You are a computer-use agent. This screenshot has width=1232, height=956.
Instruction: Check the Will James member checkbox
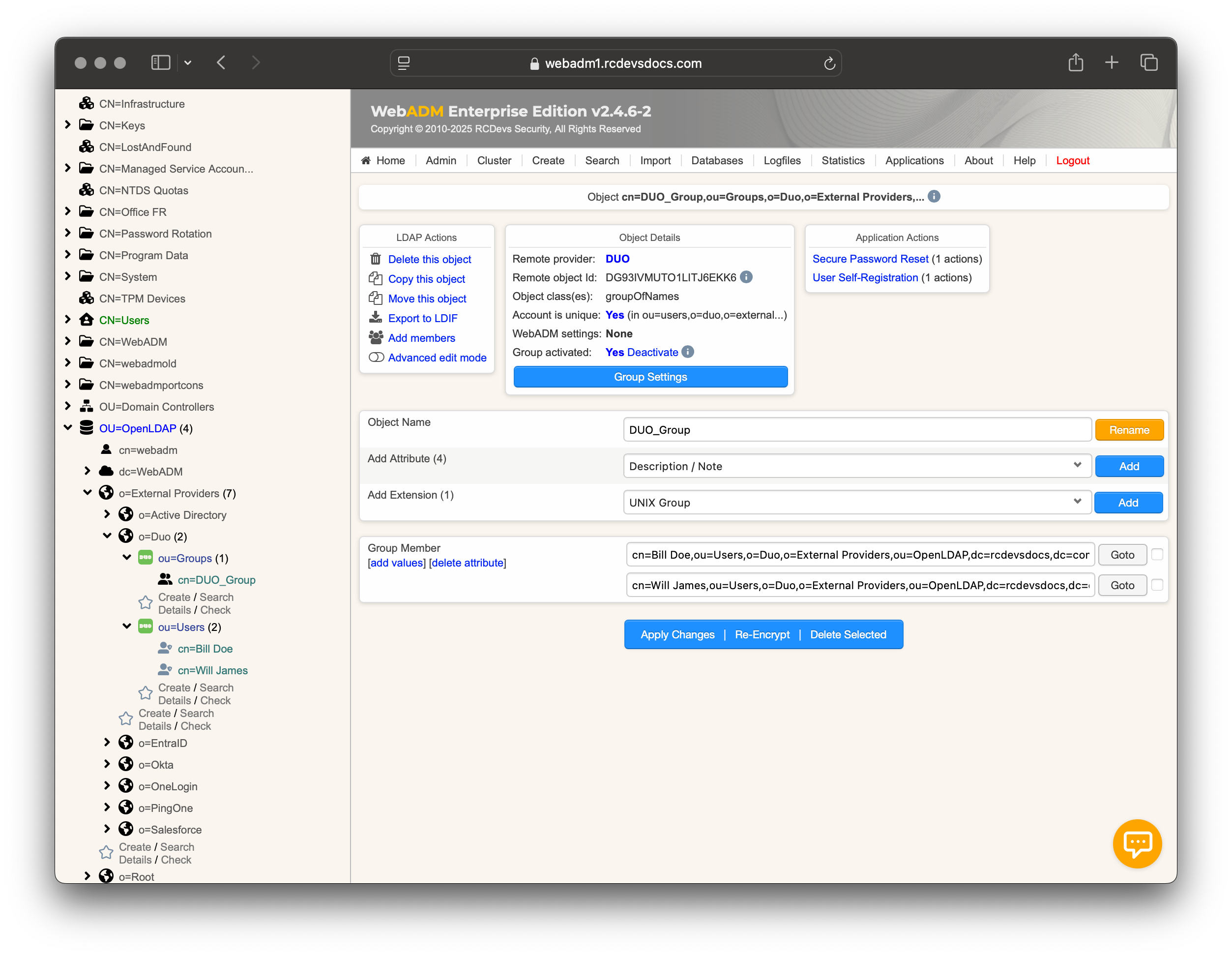[1157, 585]
